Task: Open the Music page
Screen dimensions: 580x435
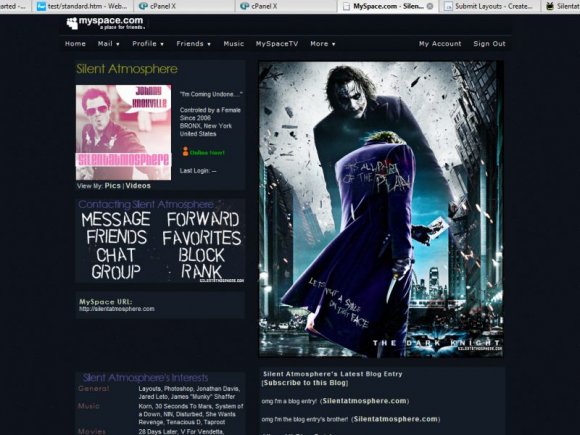Action: (x=233, y=44)
